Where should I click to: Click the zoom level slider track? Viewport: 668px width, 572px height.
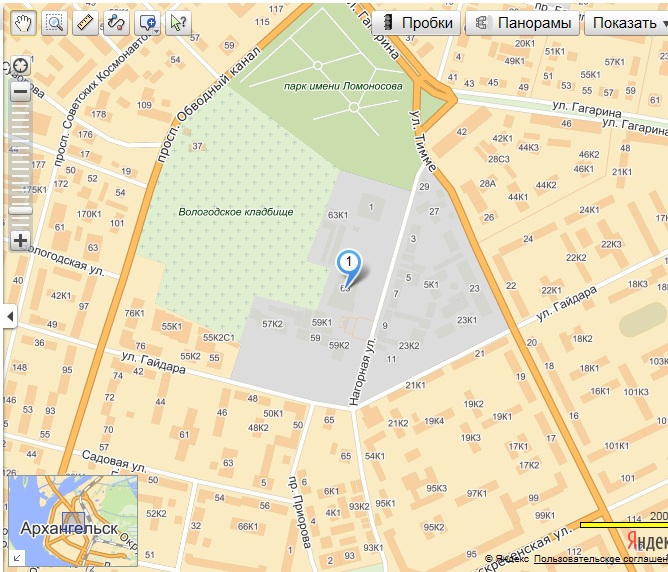(x=19, y=165)
